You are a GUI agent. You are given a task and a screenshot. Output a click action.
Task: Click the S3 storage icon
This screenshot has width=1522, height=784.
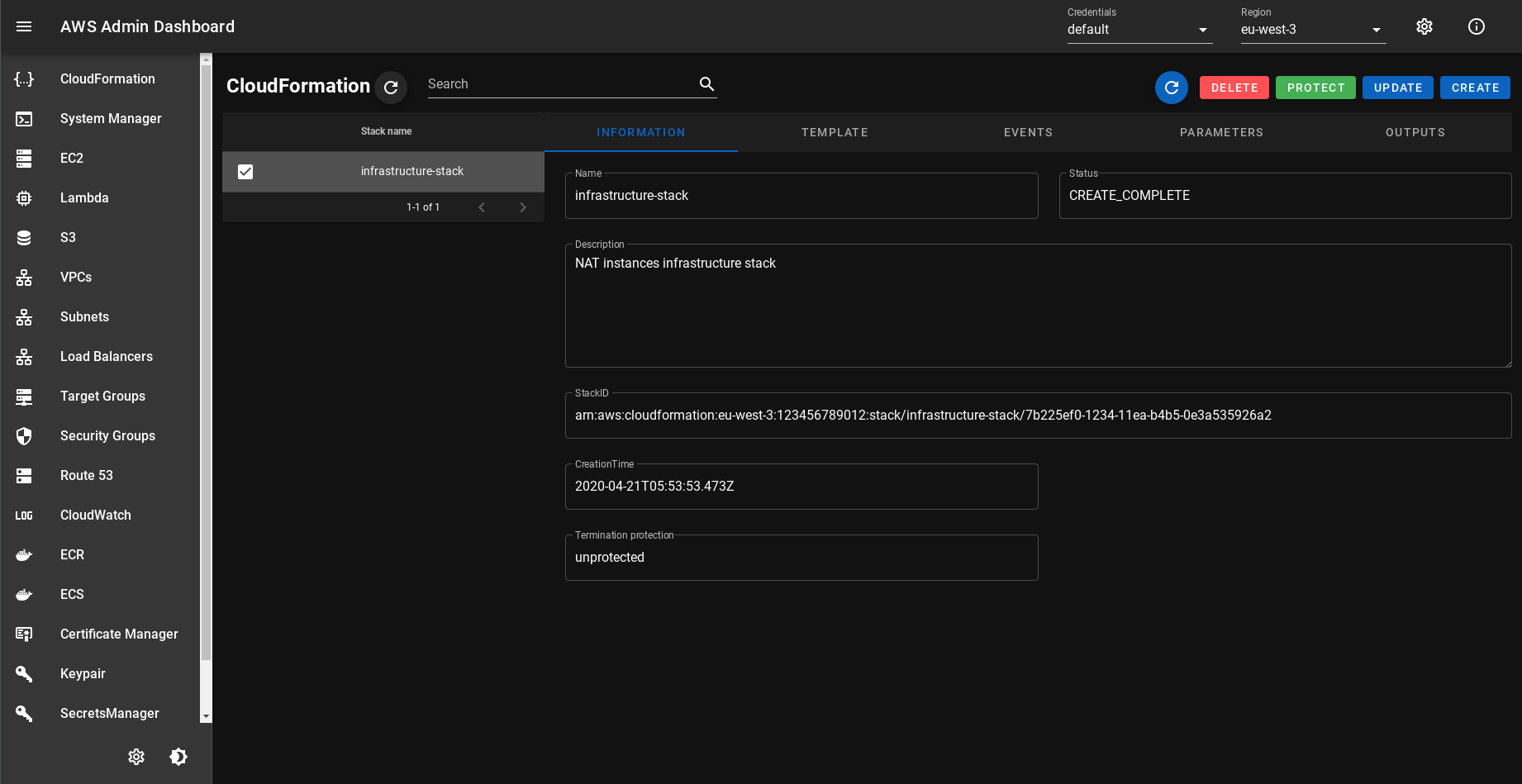coord(24,238)
